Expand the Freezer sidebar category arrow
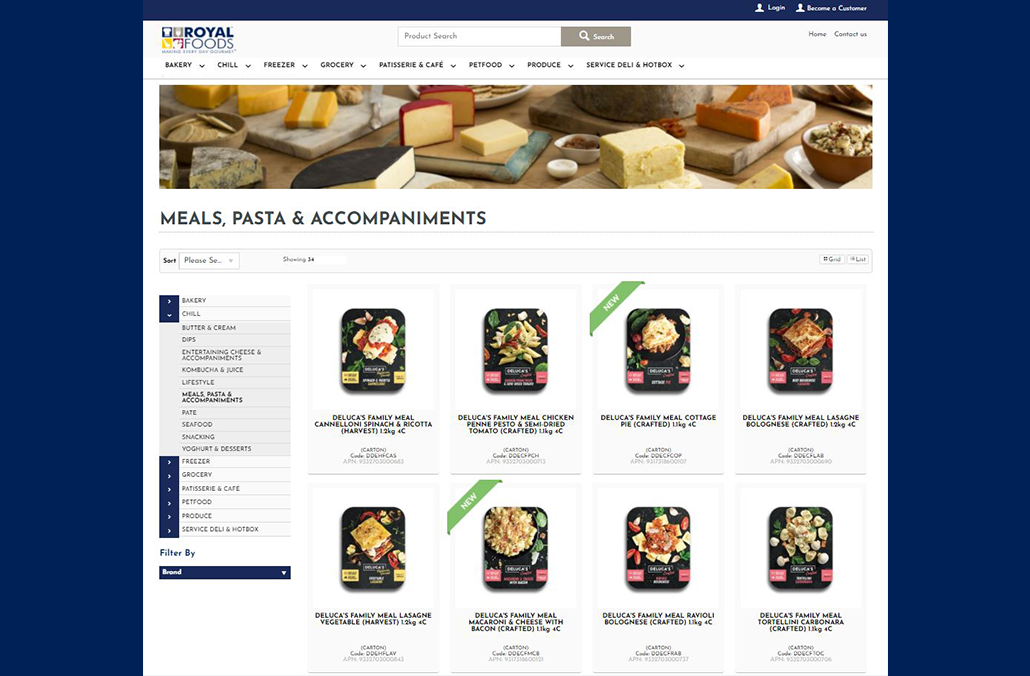 click(x=169, y=462)
